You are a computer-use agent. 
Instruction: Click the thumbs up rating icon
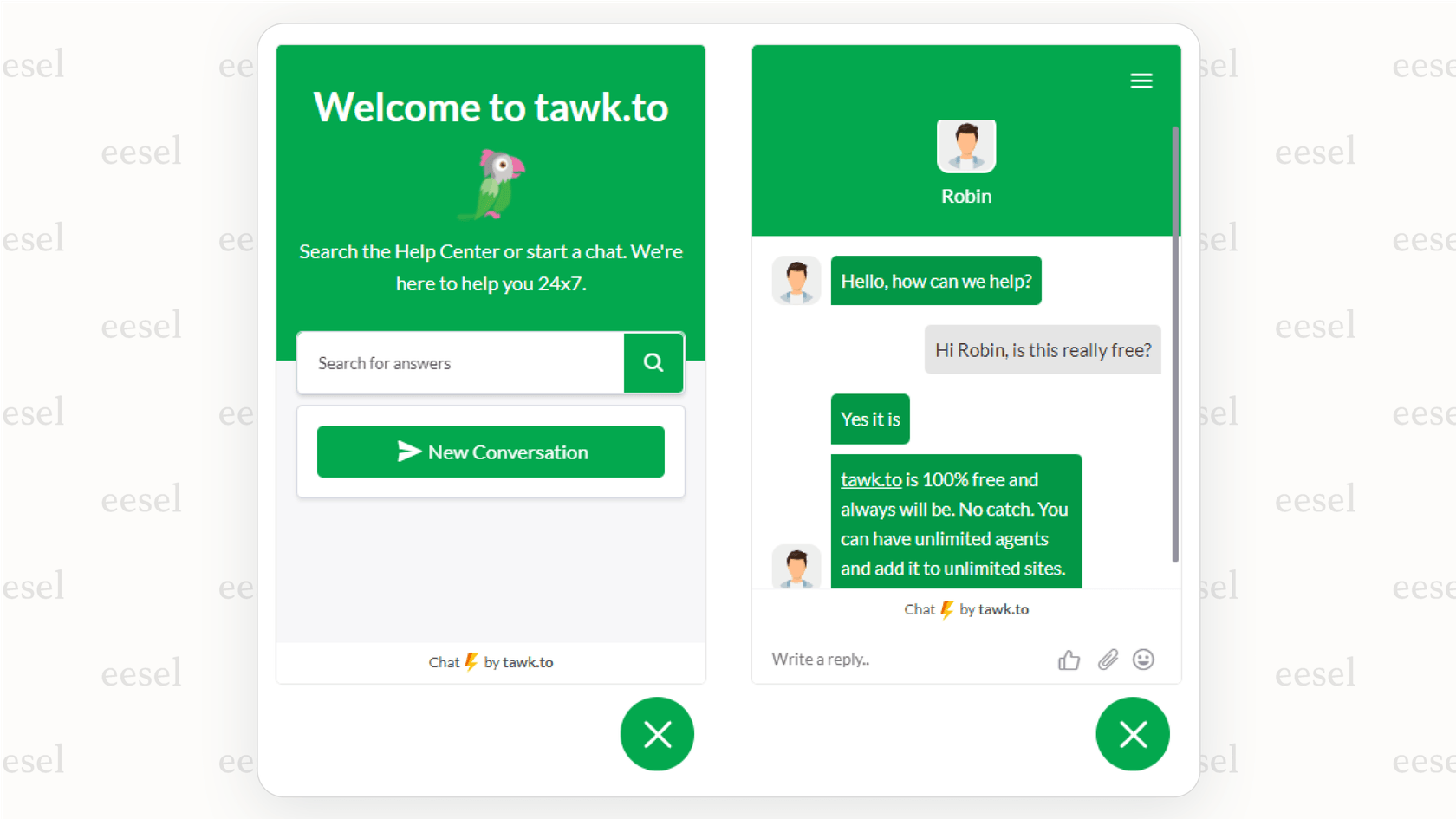coord(1069,660)
